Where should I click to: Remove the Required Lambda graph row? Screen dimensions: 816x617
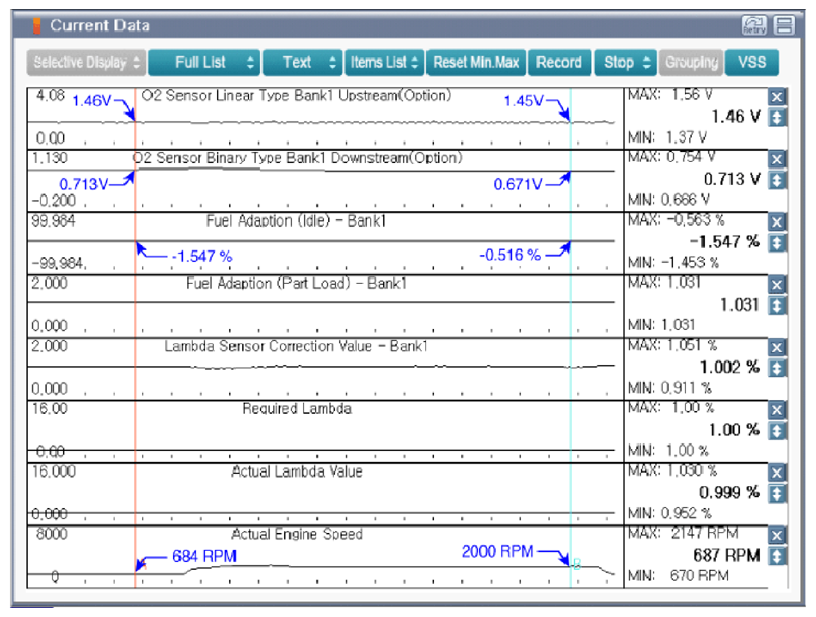(x=777, y=410)
